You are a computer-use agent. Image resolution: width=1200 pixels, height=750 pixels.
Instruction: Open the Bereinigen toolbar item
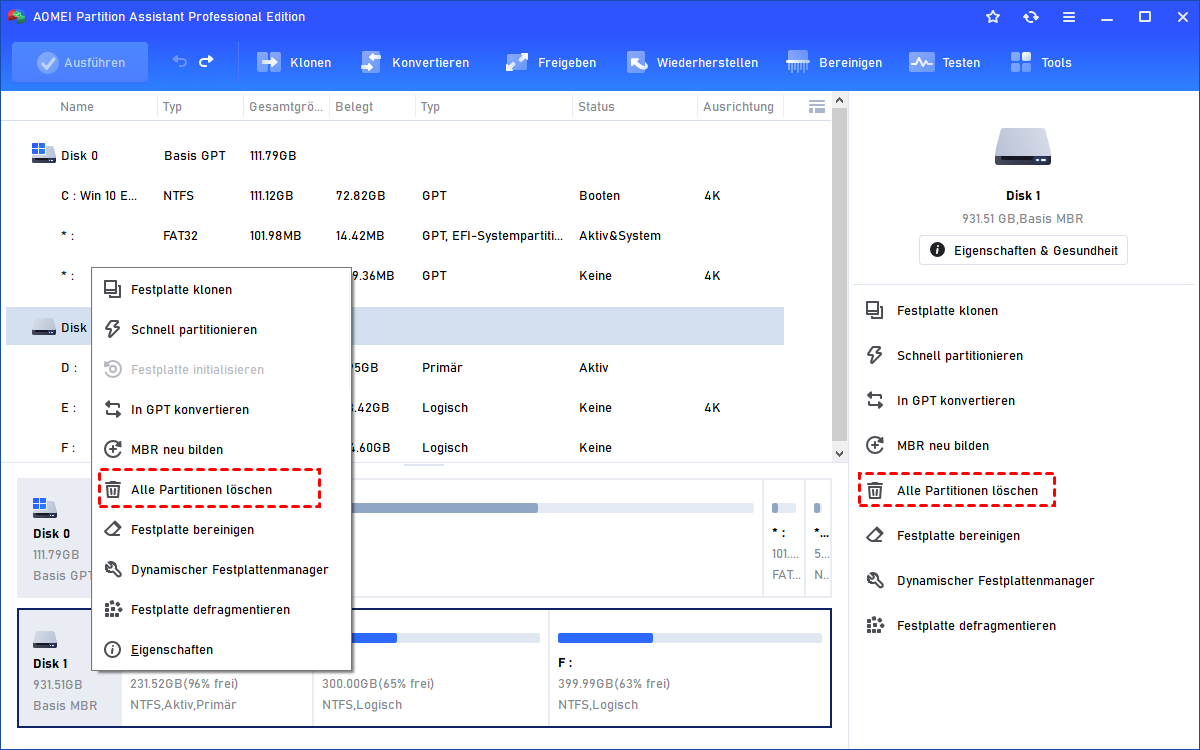coord(834,62)
